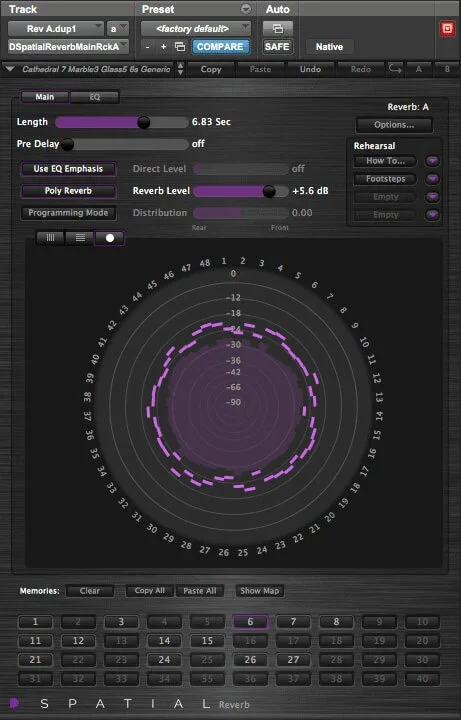Click the +5.6 dB reverb level value

[x=310, y=191]
